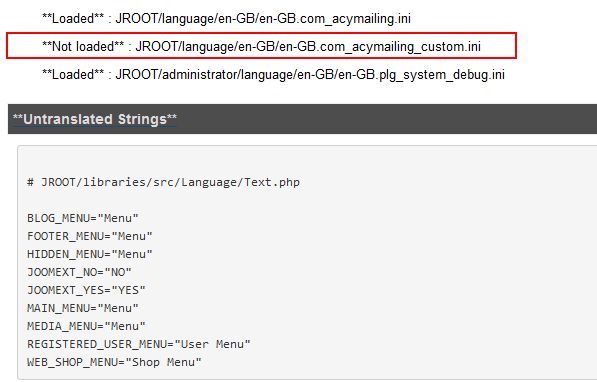Click the FOOTER_MENU="Menu" line

pyautogui.click(x=90, y=236)
